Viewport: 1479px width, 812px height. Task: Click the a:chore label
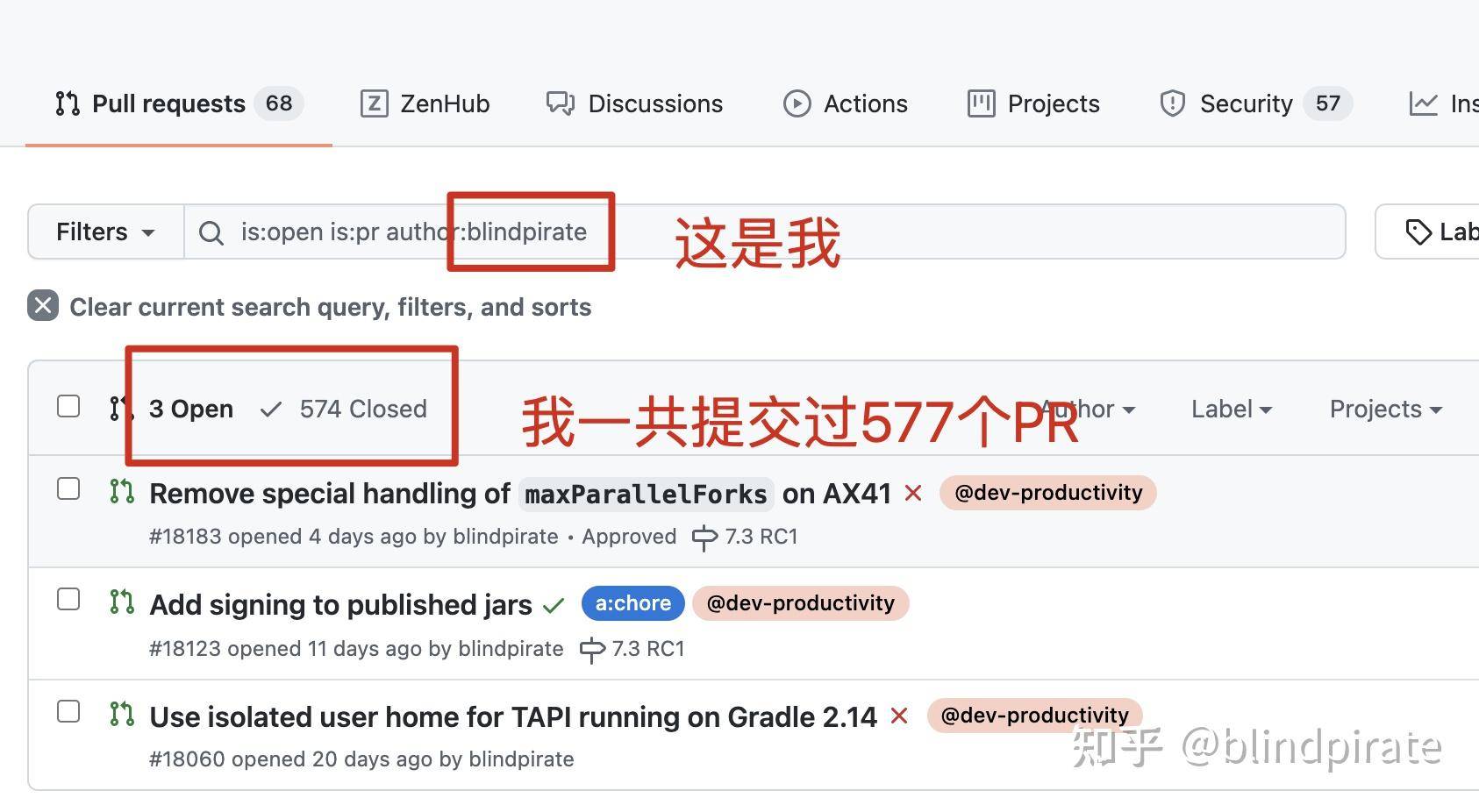tap(633, 603)
